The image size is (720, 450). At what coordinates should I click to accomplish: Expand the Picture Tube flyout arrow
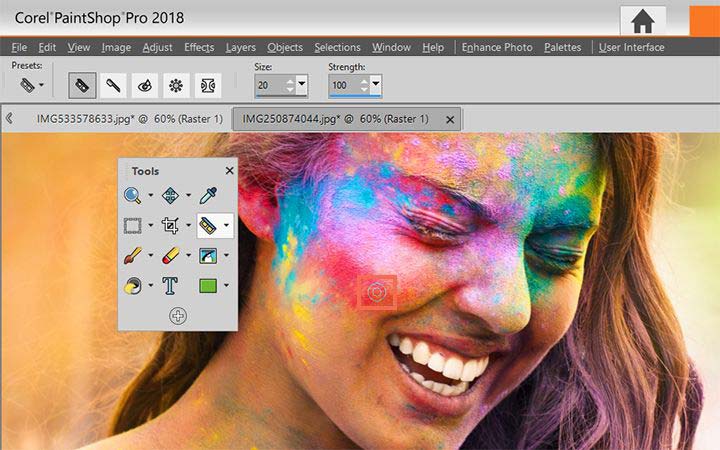pyautogui.click(x=226, y=255)
